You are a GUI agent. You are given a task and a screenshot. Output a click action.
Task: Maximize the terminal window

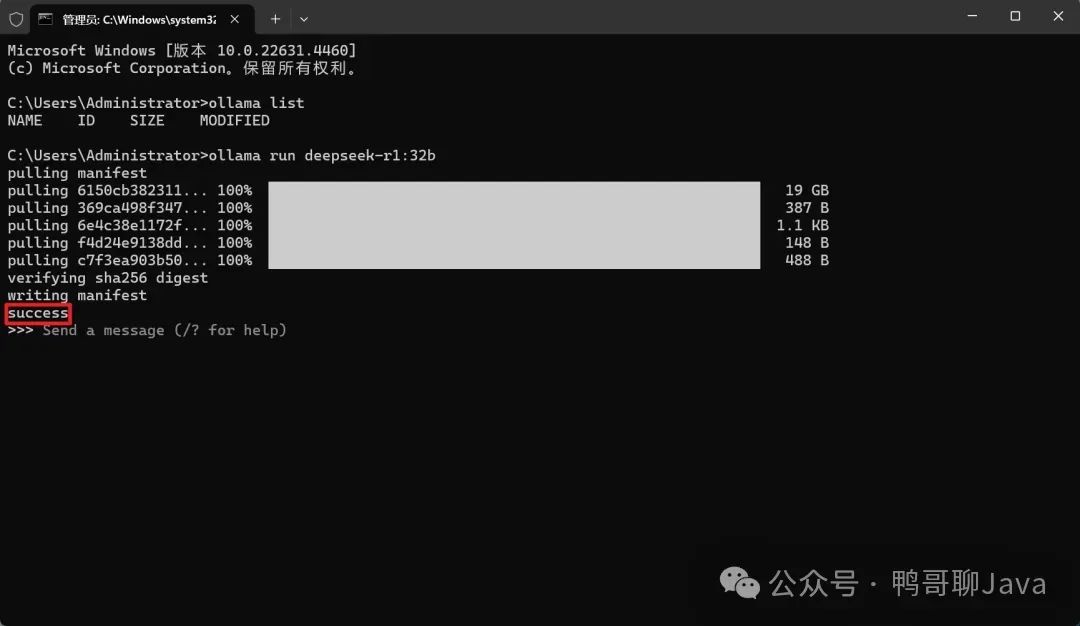click(x=1015, y=16)
